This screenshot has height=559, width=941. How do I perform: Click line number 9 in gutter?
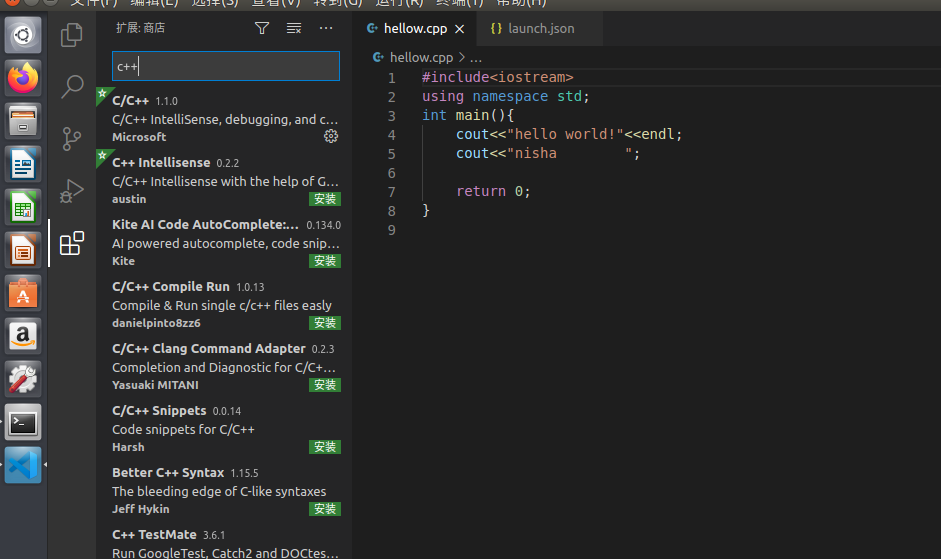[x=391, y=230]
